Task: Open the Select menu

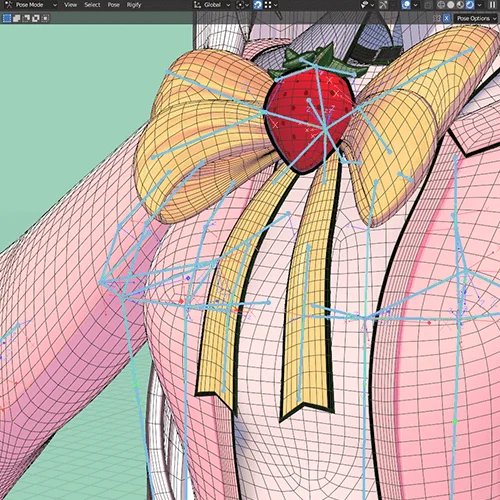Action: click(92, 5)
